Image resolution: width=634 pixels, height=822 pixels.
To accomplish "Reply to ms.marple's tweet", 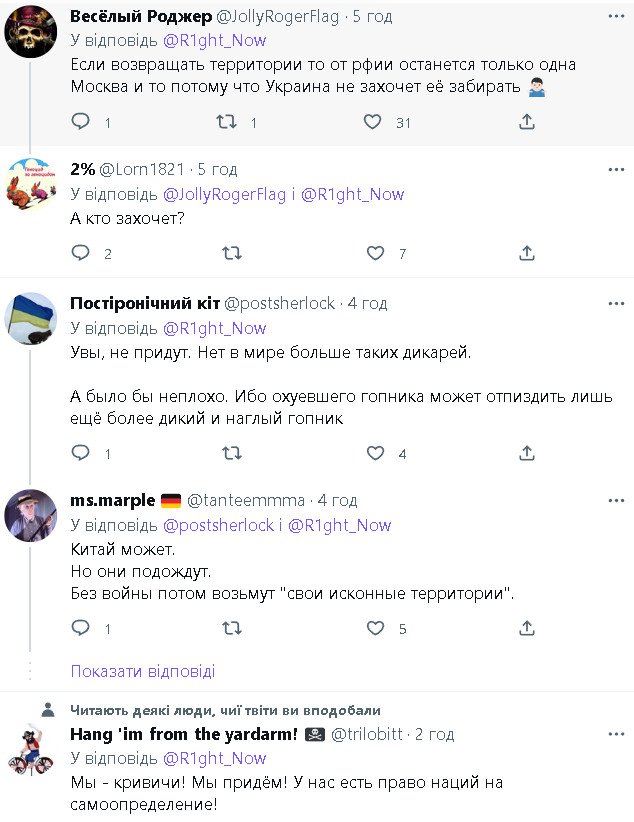I will (x=81, y=628).
